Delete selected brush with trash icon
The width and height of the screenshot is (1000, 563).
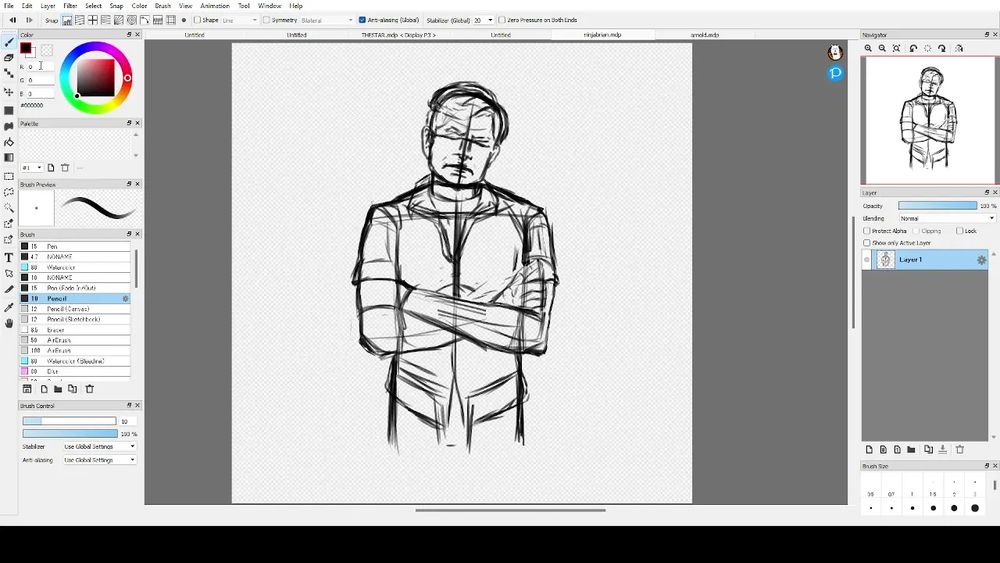point(90,389)
